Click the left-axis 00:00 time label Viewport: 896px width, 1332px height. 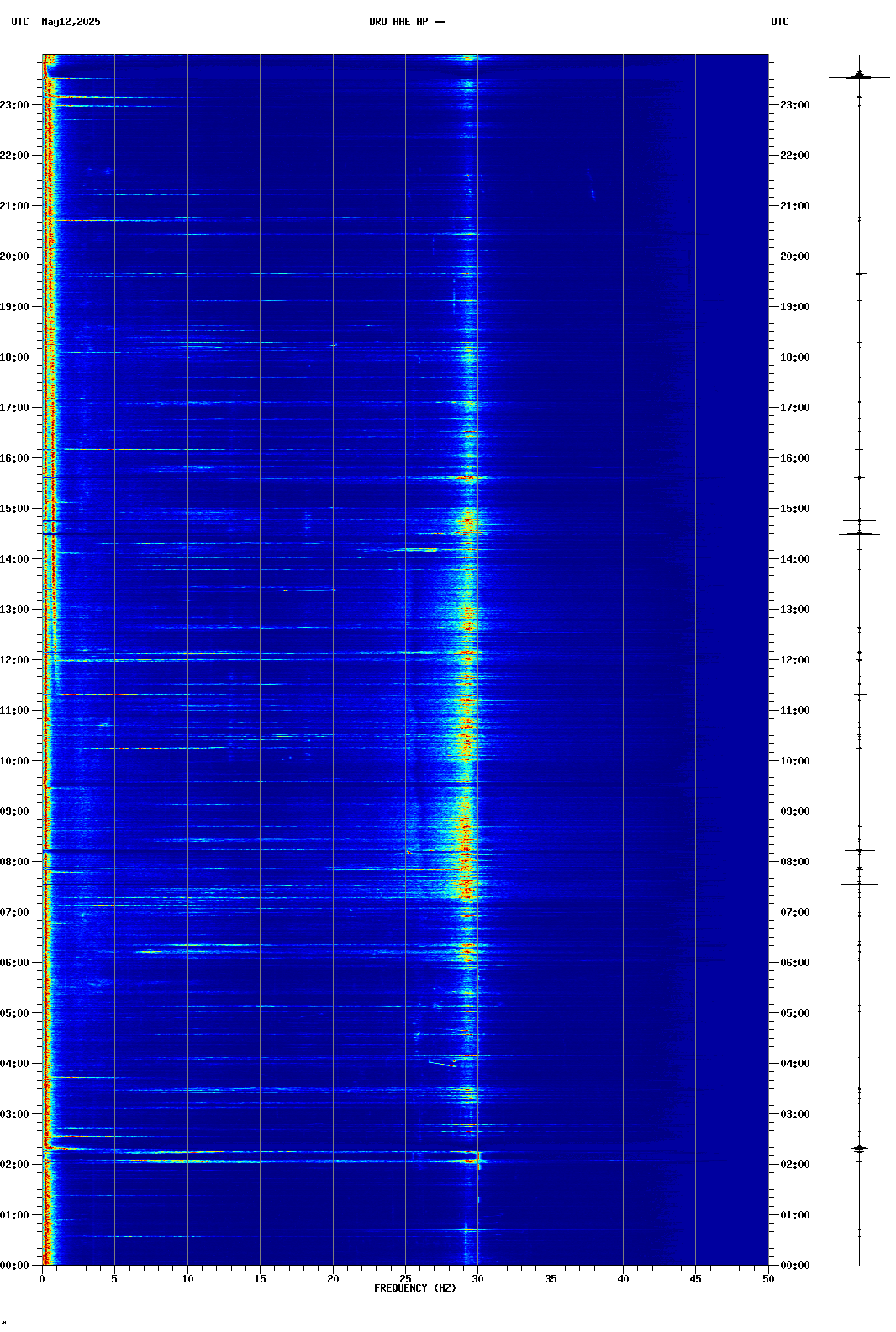coord(14,1266)
